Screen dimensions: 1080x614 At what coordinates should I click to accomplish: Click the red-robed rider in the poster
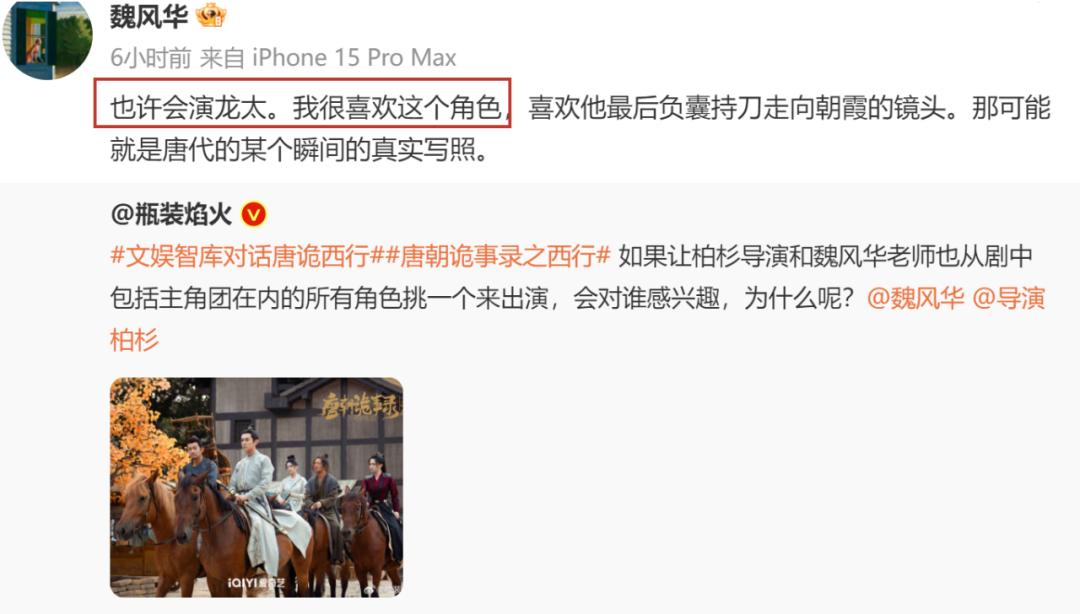[x=382, y=495]
